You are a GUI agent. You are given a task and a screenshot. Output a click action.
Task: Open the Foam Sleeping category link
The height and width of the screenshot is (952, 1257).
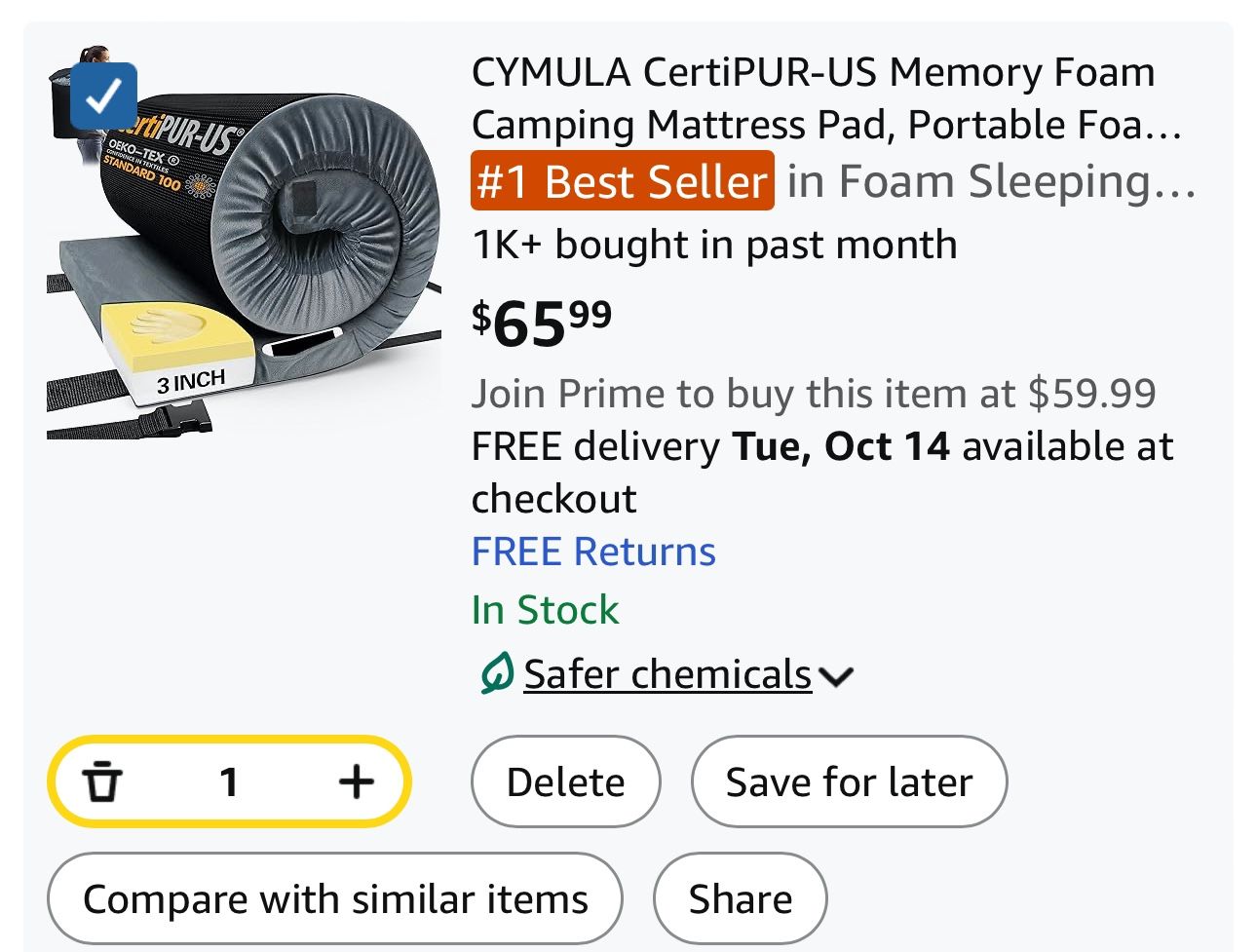(991, 181)
